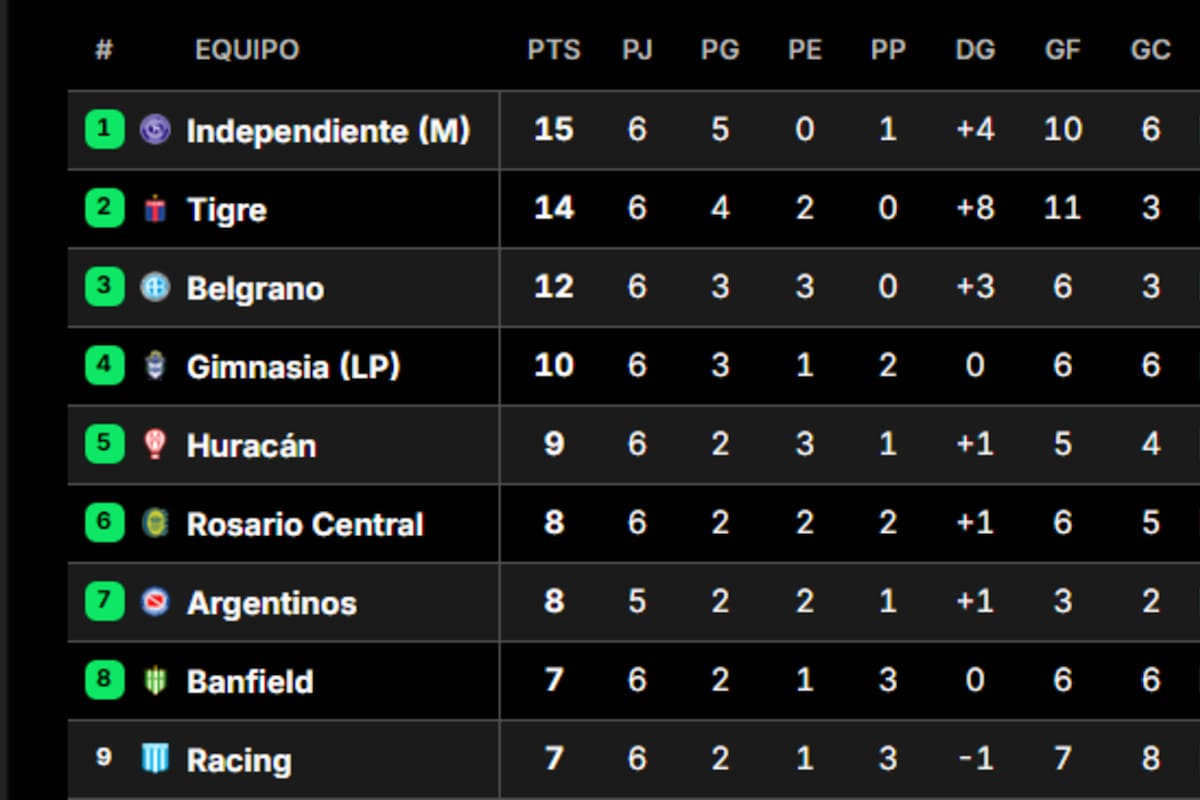Viewport: 1200px width, 800px height.
Task: Sort by the DG column header
Action: (x=975, y=50)
